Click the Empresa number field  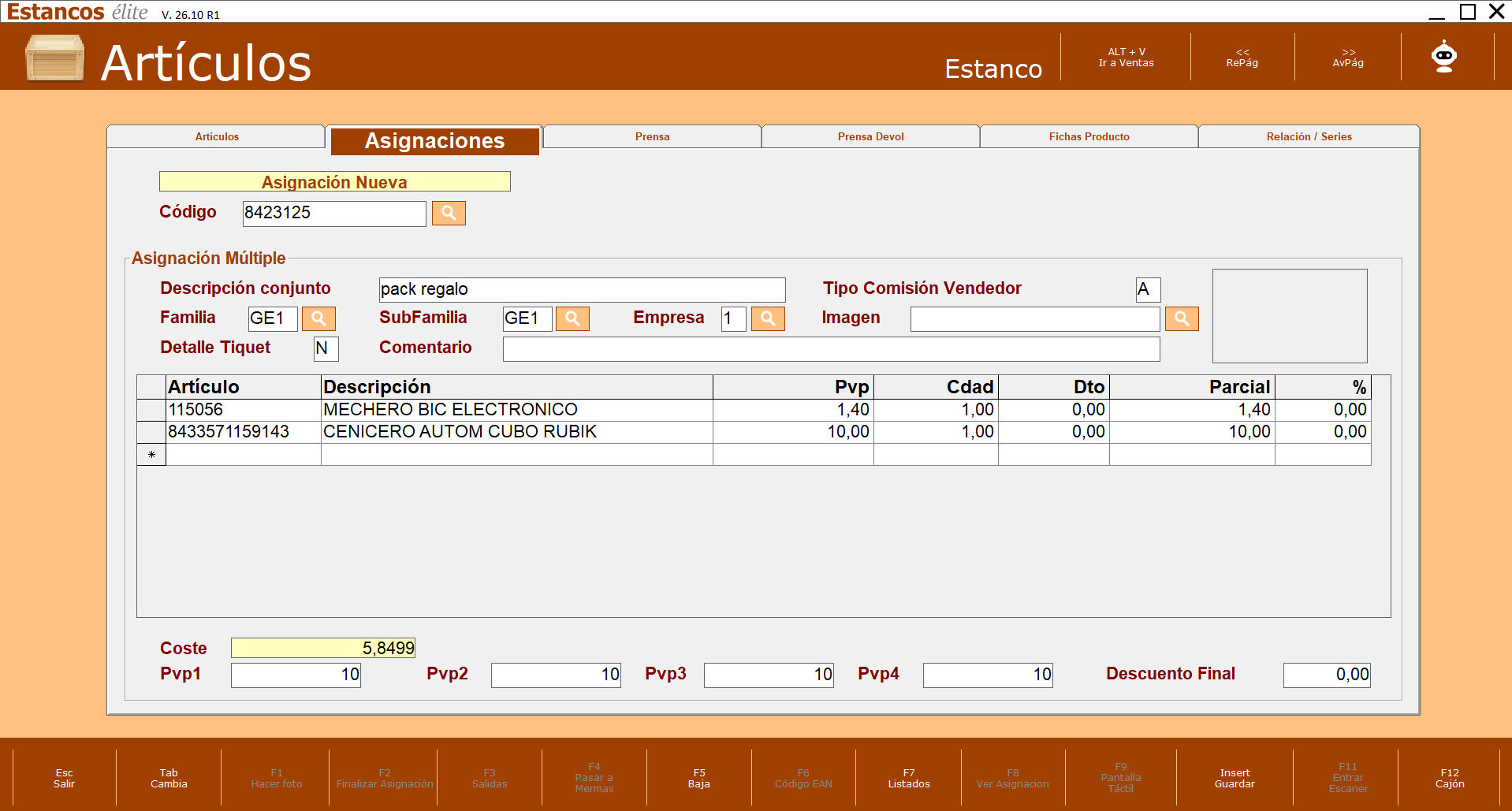[x=734, y=318]
